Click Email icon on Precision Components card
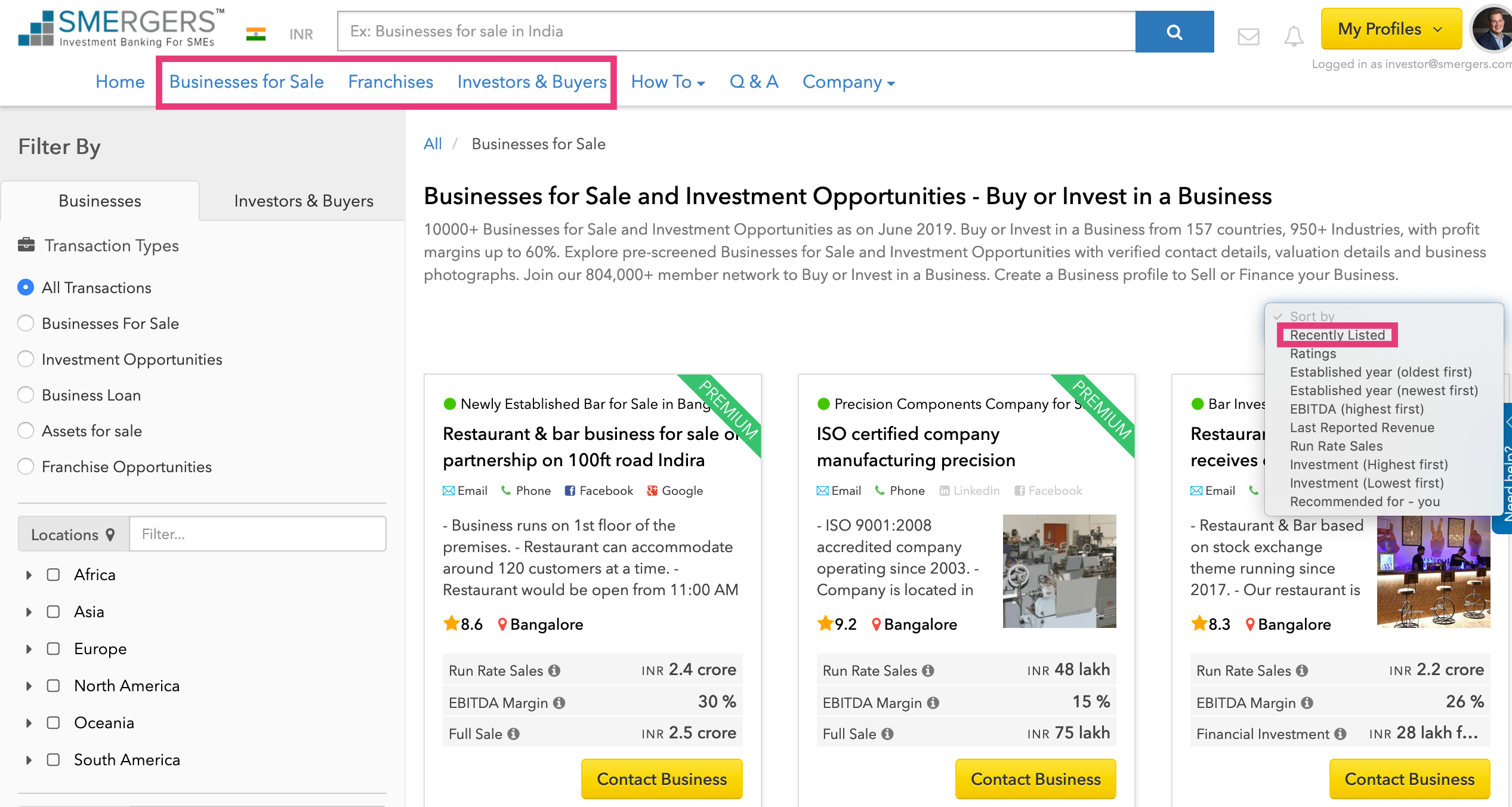The height and width of the screenshot is (807, 1512). [x=822, y=491]
